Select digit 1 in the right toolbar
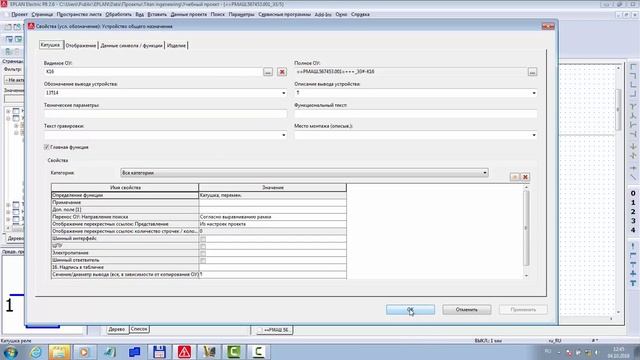The height and width of the screenshot is (360, 640). tap(633, 202)
